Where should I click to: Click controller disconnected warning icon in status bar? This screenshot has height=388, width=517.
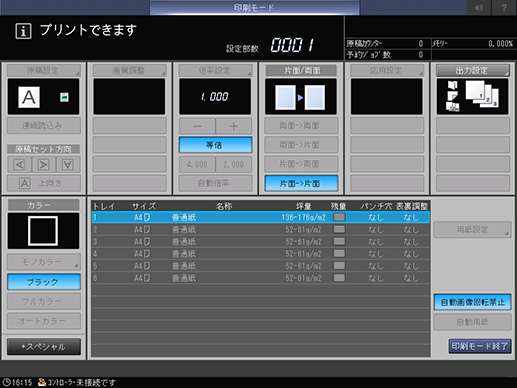42,382
